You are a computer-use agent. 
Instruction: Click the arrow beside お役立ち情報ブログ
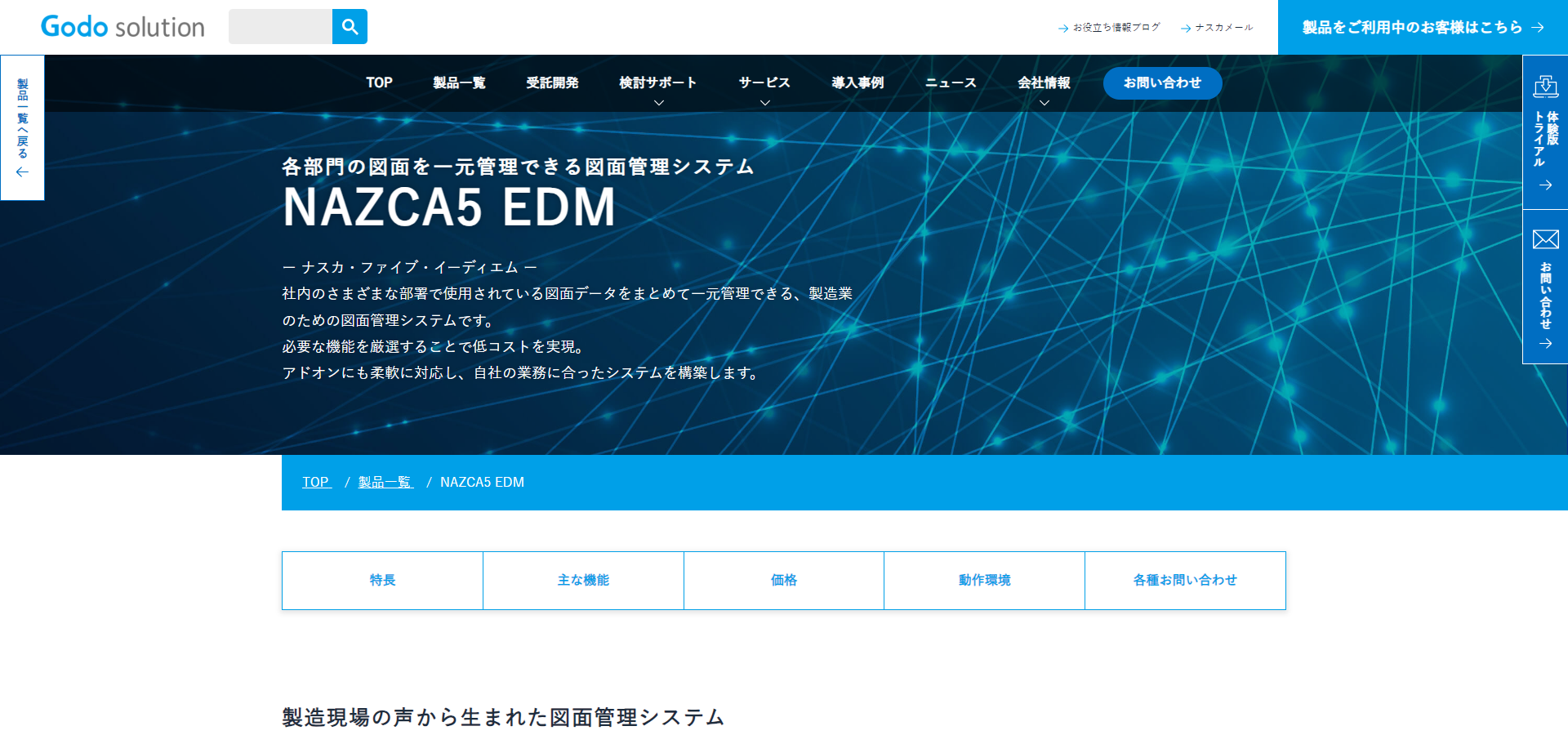coord(1062,29)
